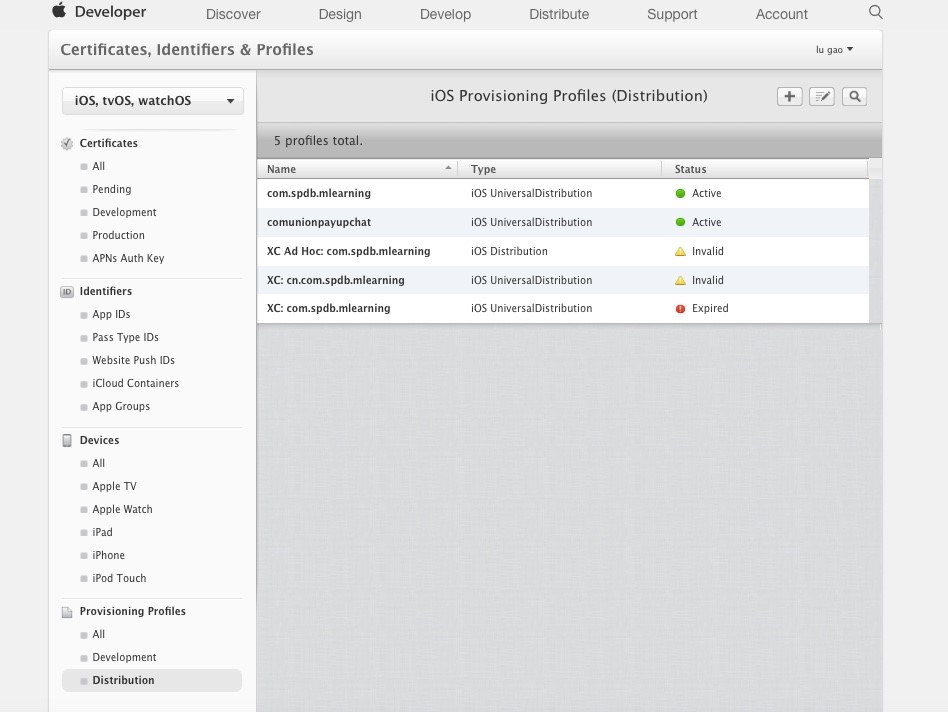Select the com.spdb.mlearning profile row

(x=563, y=193)
